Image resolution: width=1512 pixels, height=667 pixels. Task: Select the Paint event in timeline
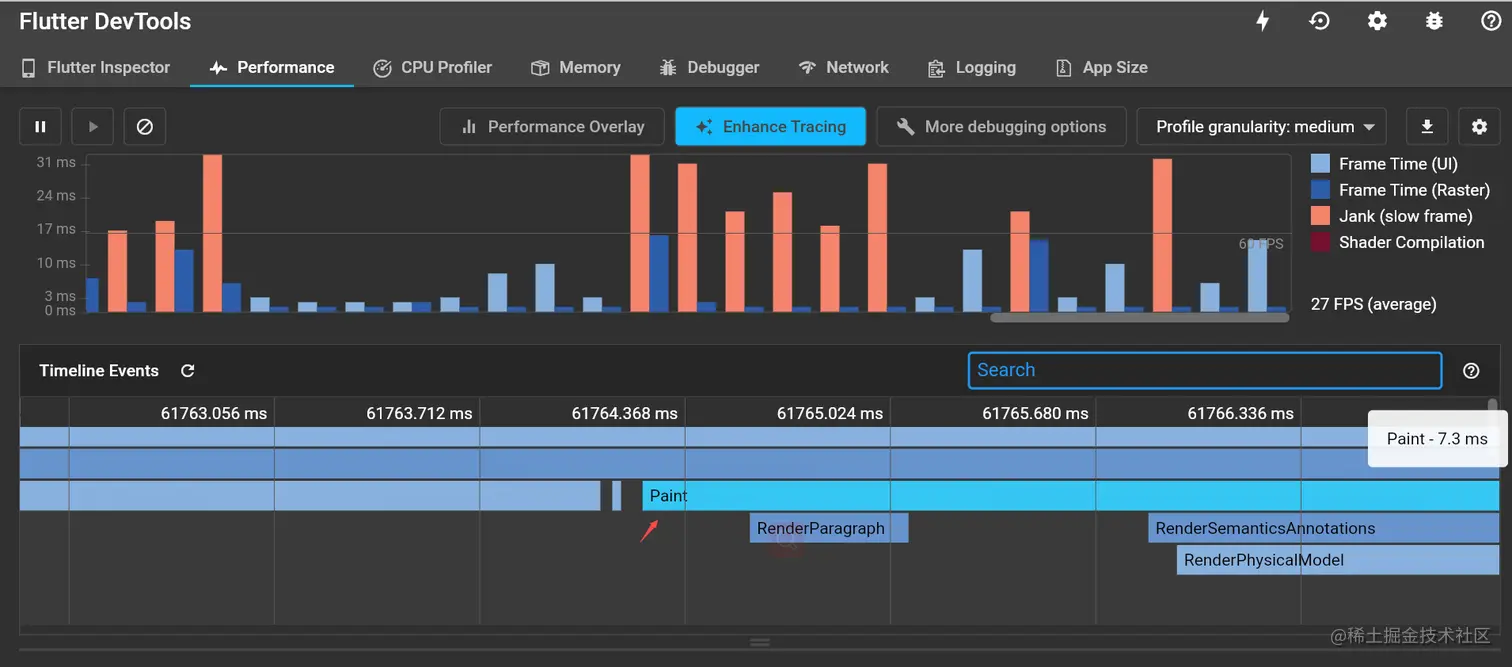1070,496
